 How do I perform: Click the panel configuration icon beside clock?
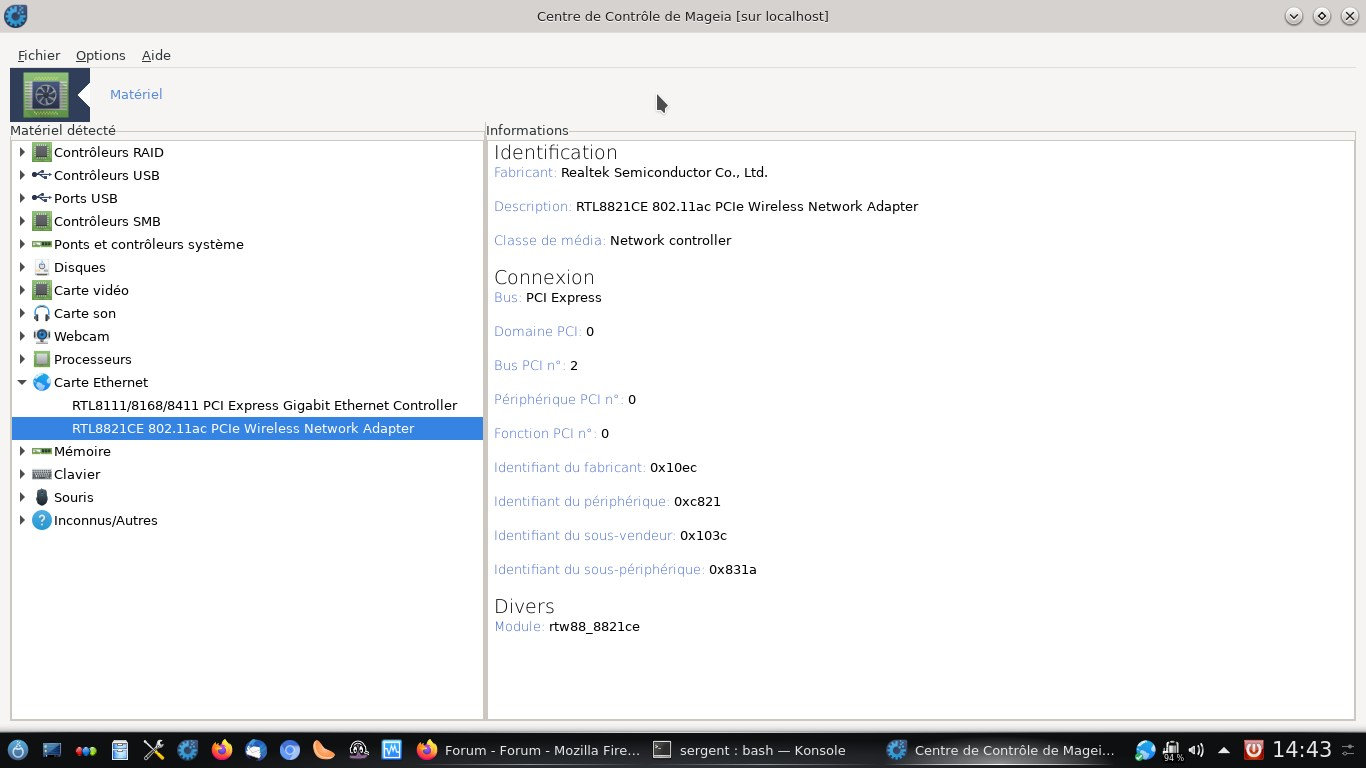[1348, 750]
